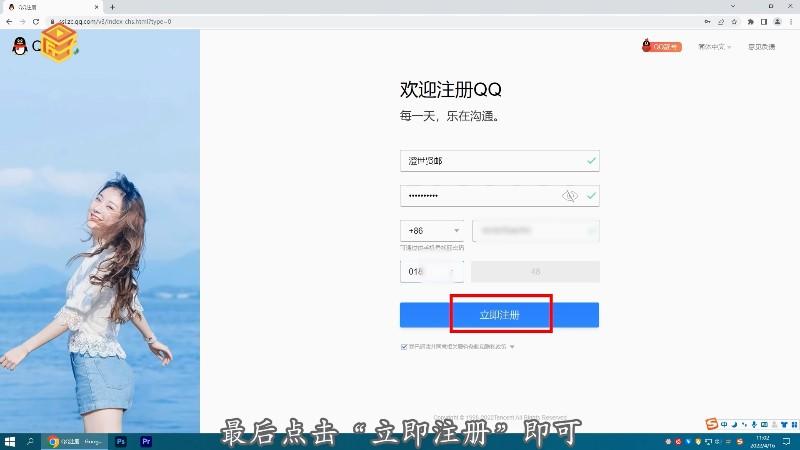
Task: Open the Extensions puzzle-piece icon
Action: tap(751, 22)
